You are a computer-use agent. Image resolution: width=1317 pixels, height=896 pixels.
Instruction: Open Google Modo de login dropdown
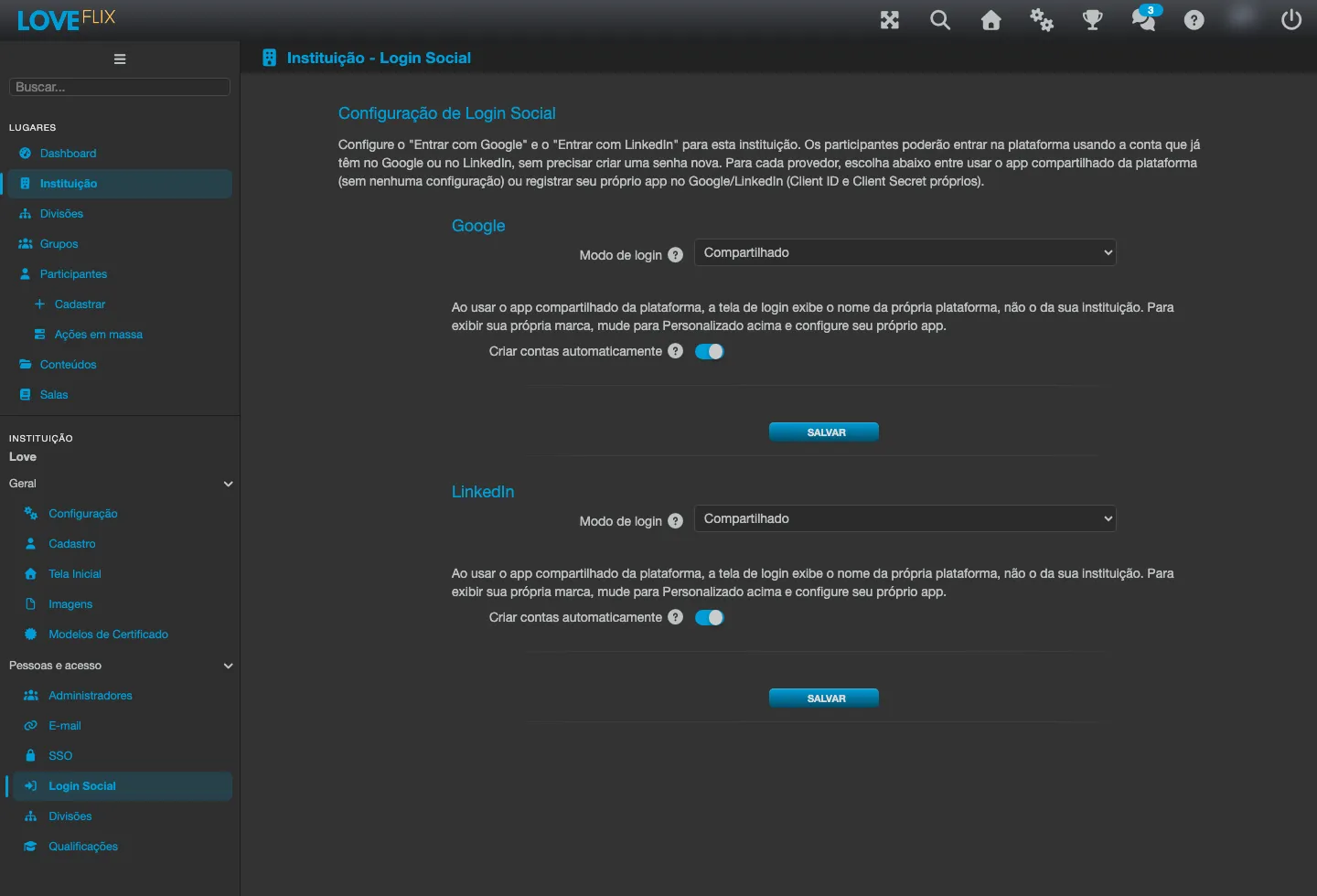point(905,252)
